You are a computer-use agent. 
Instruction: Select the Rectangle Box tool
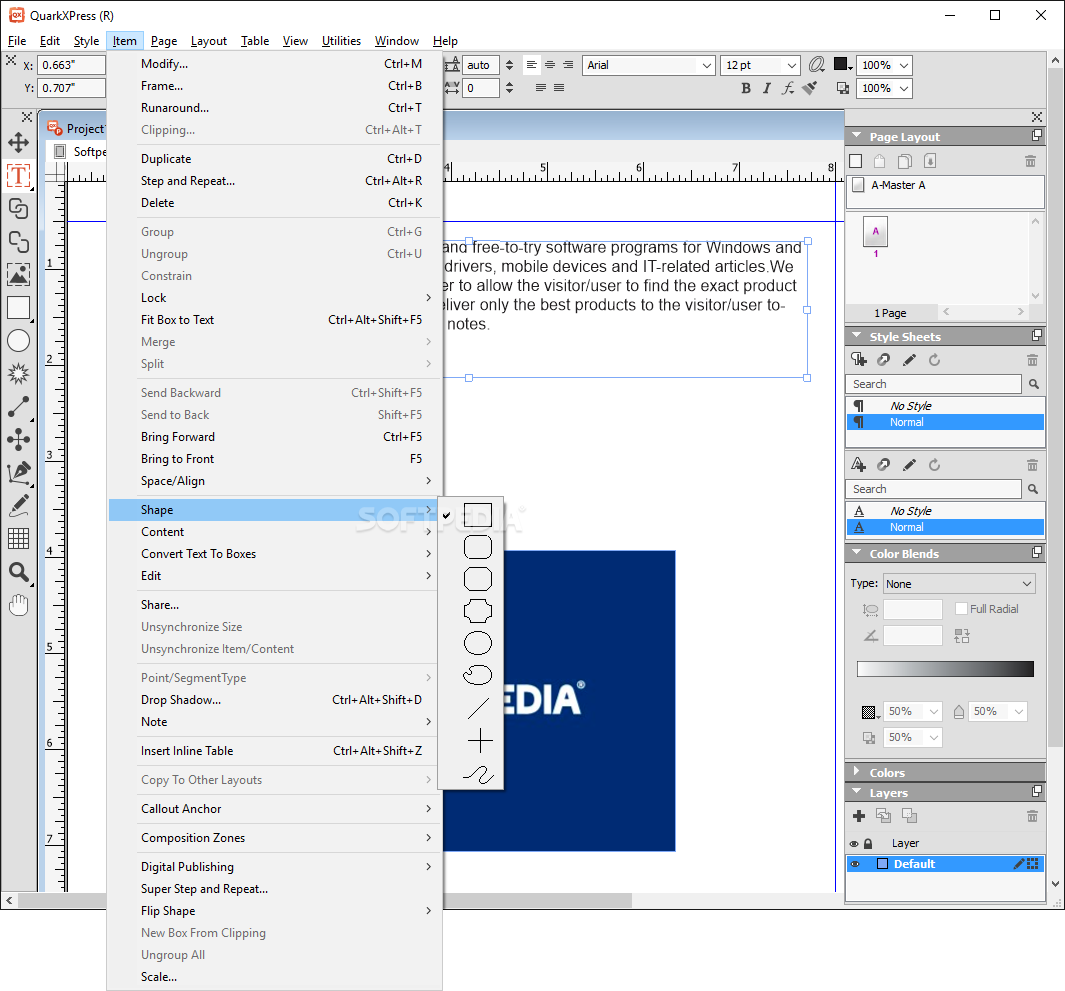(18, 308)
